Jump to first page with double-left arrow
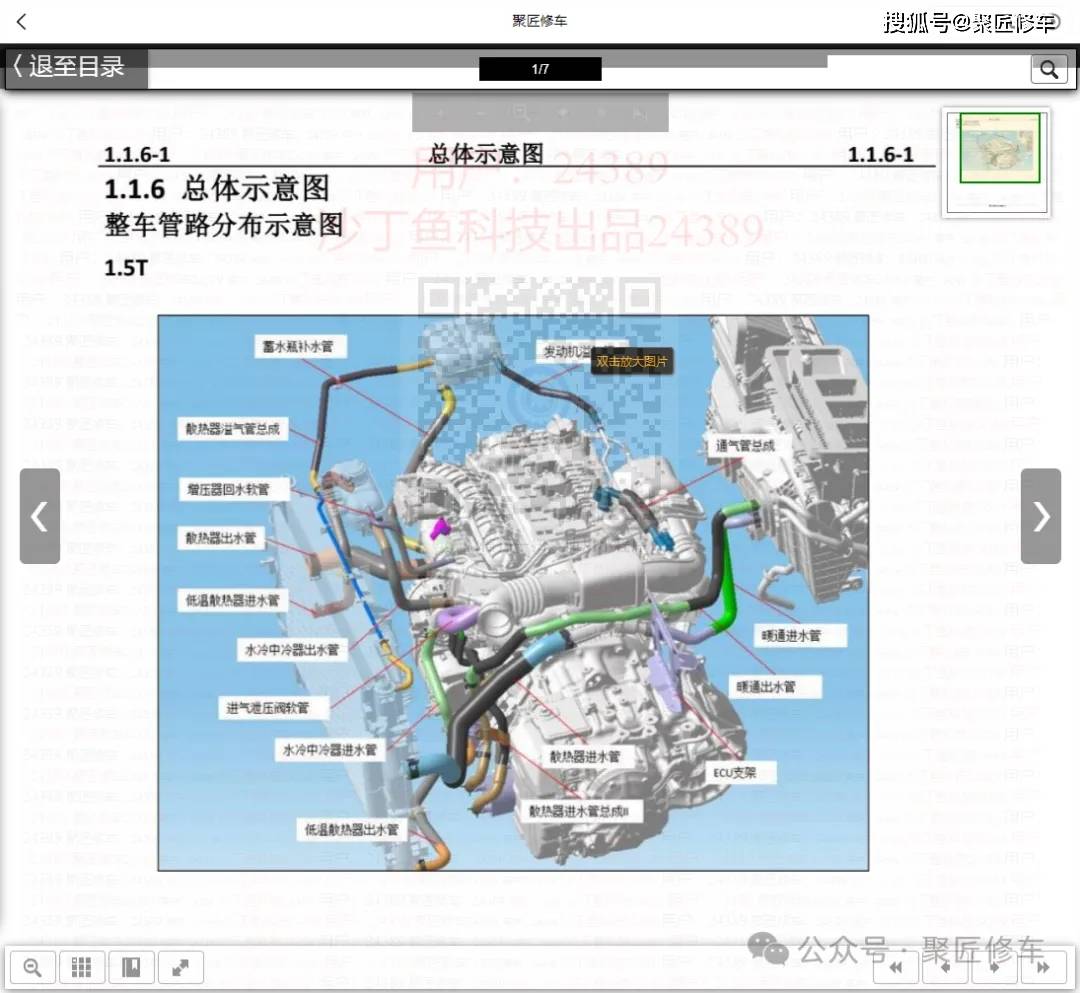1080x993 pixels. pos(897,967)
